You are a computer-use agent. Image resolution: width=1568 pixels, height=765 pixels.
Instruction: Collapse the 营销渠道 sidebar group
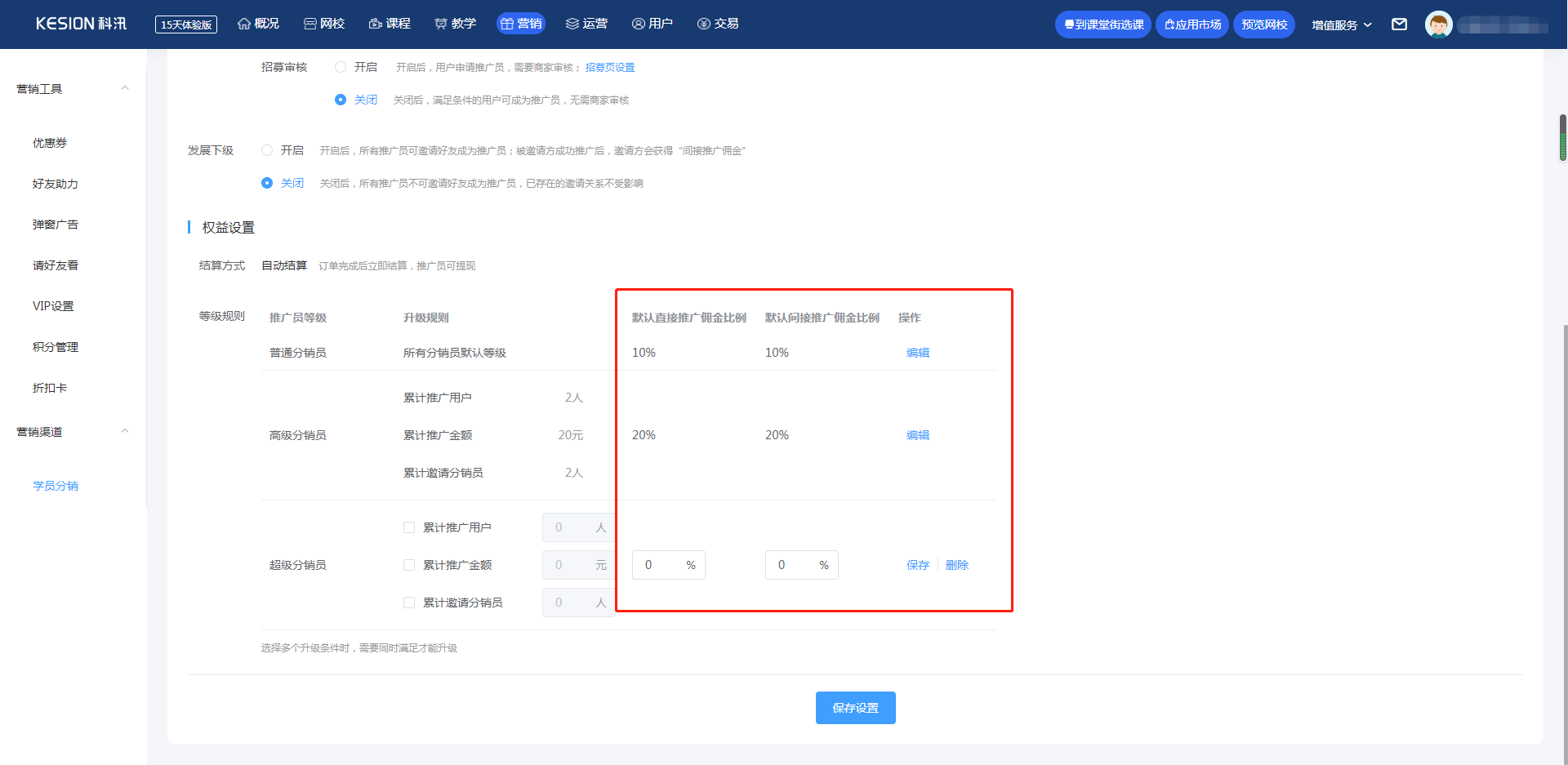125,431
